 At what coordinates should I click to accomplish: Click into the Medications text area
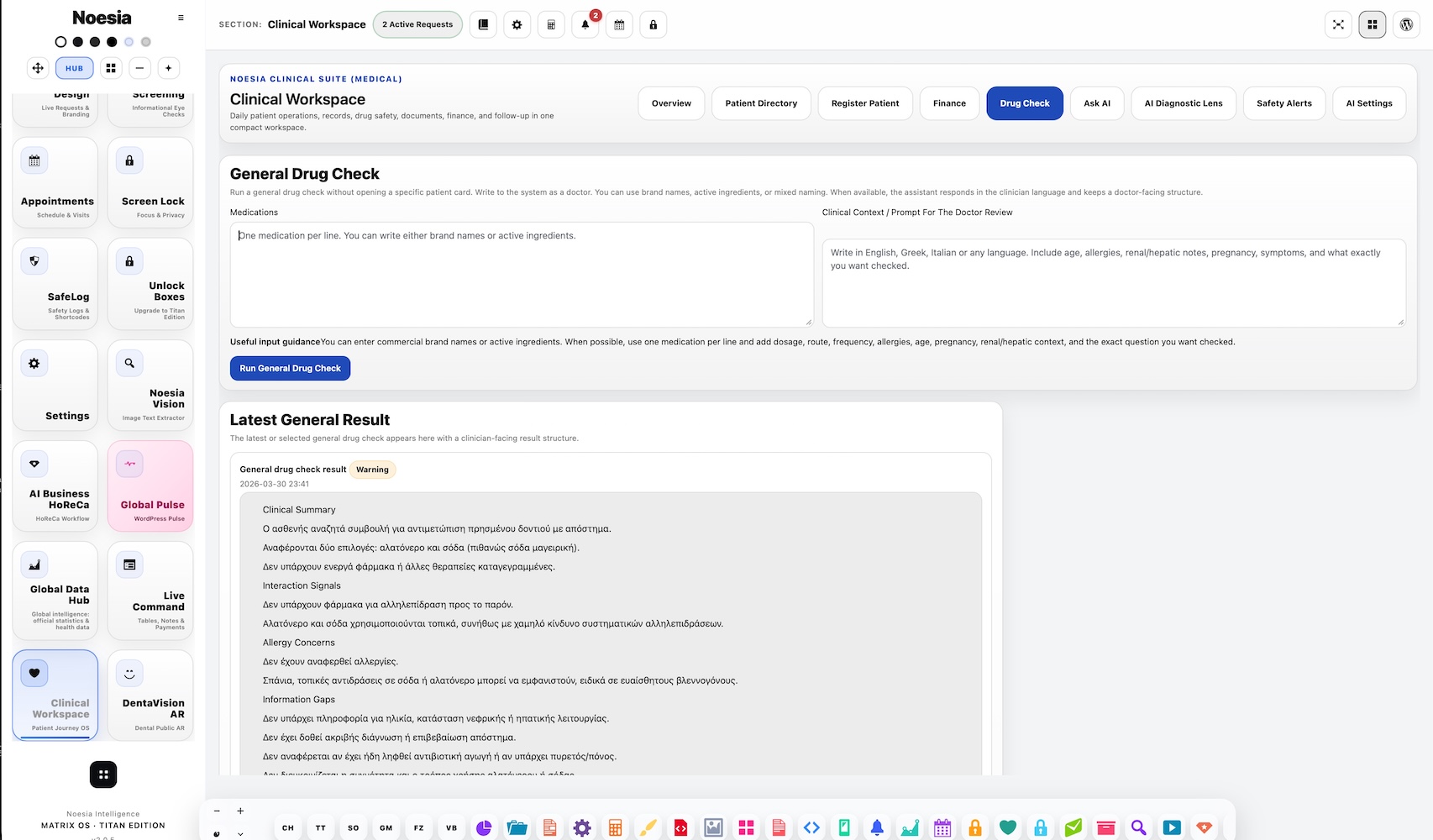pos(522,275)
